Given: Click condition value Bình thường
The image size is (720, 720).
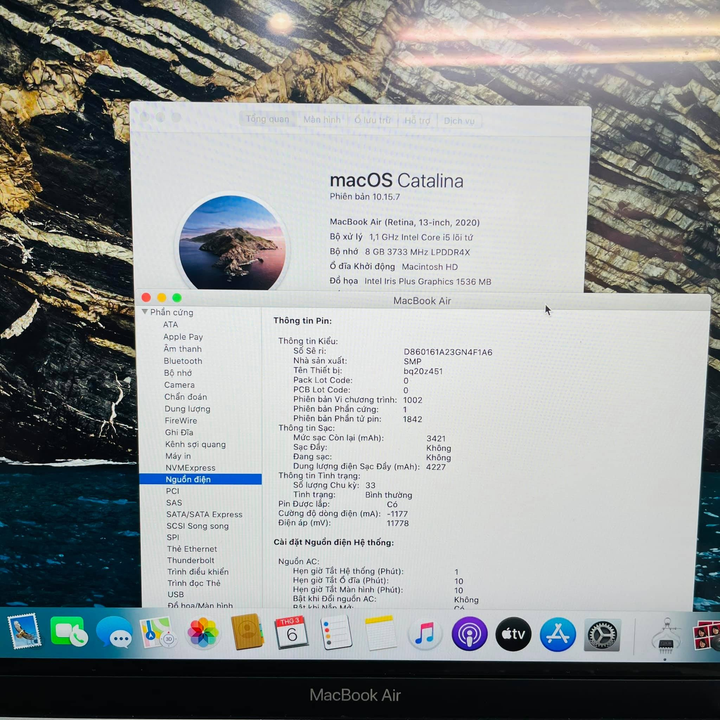Looking at the screenshot, I should click(x=388, y=495).
